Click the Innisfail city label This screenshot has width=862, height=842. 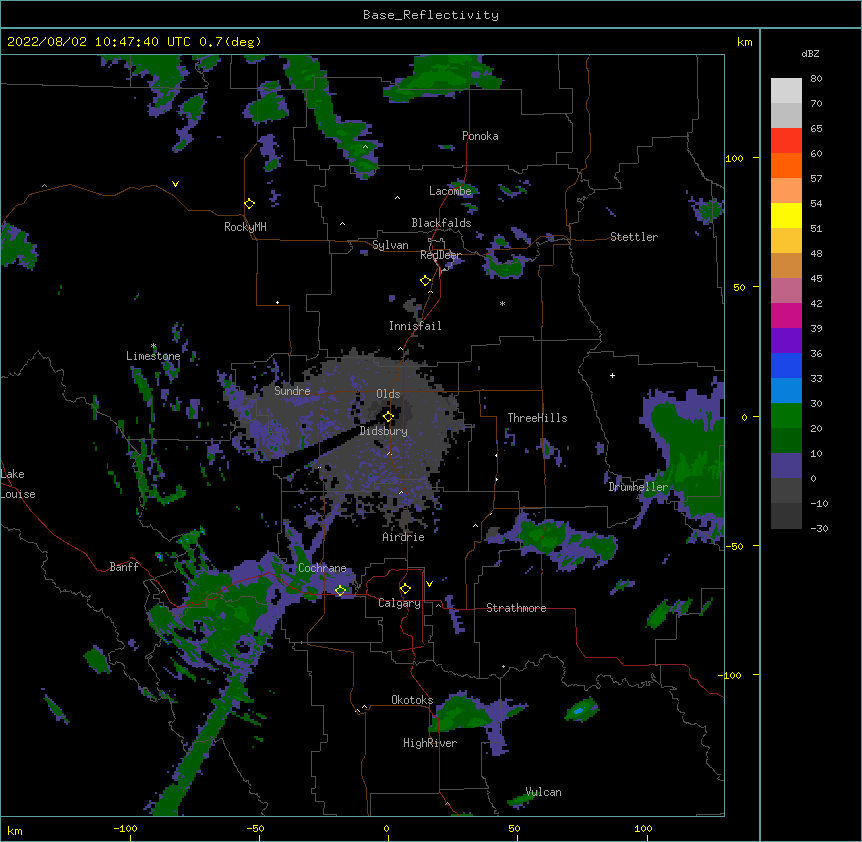click(415, 326)
